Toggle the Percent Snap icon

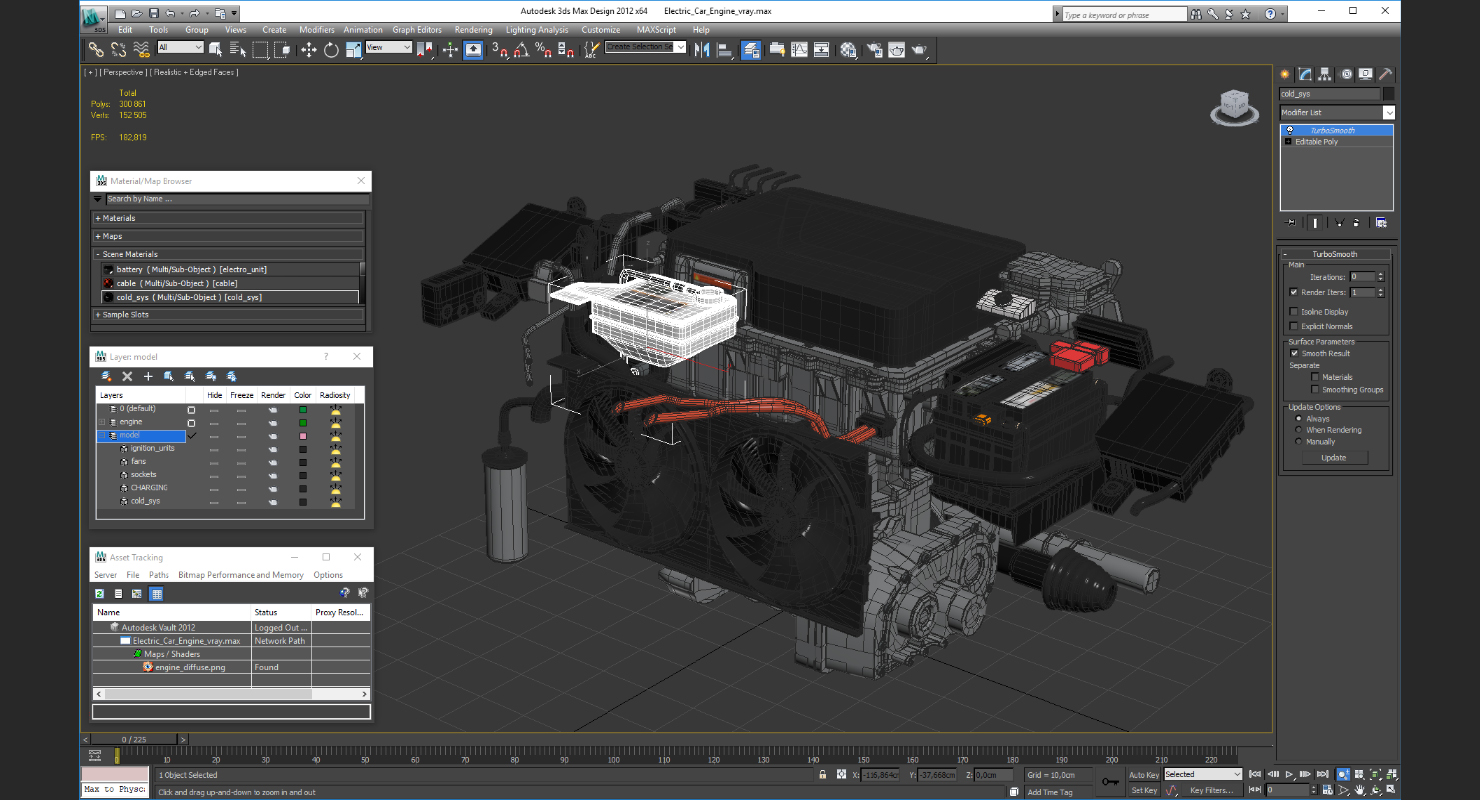point(543,49)
